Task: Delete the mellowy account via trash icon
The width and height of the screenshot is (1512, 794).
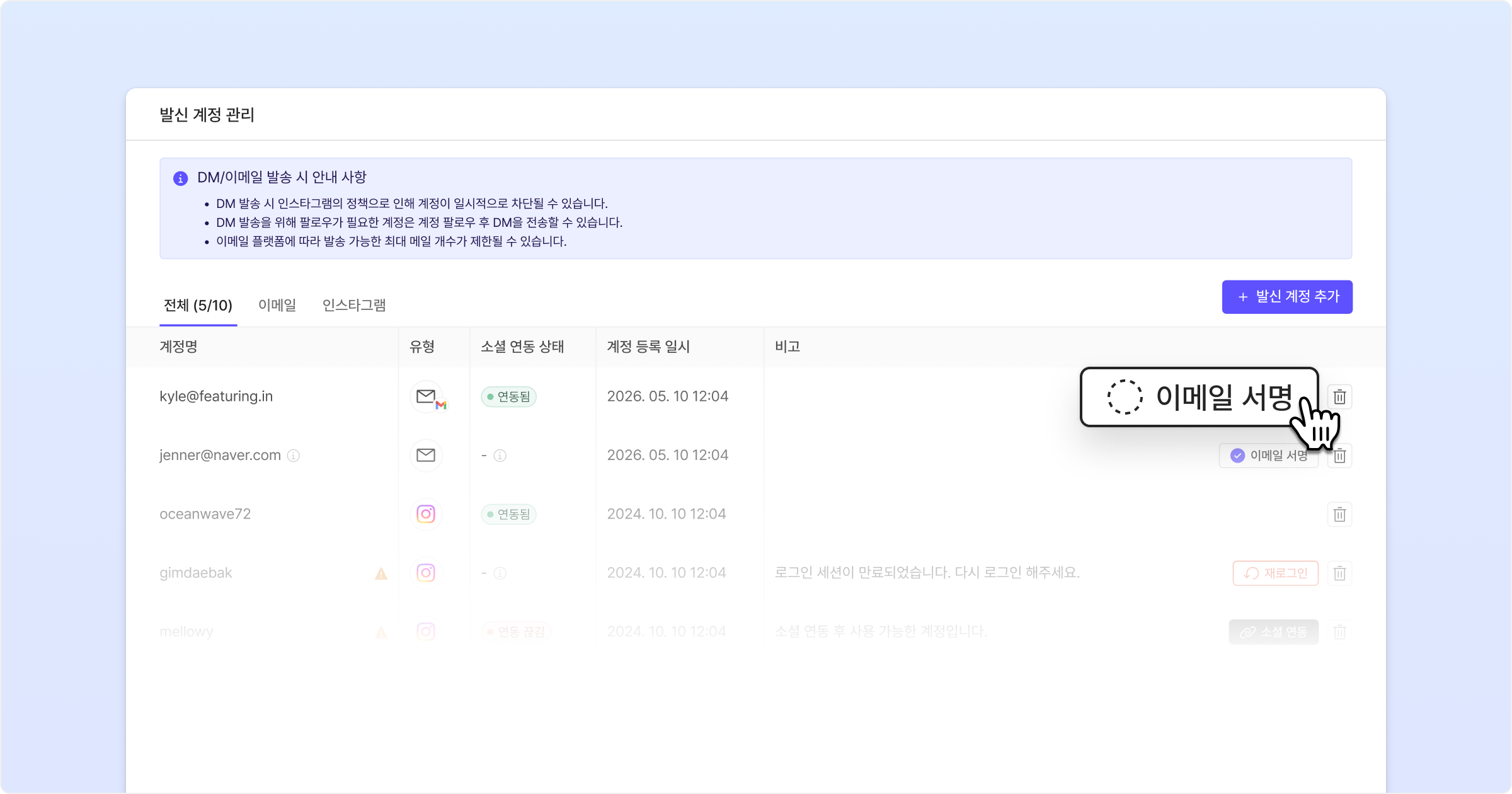Action: [x=1339, y=632]
